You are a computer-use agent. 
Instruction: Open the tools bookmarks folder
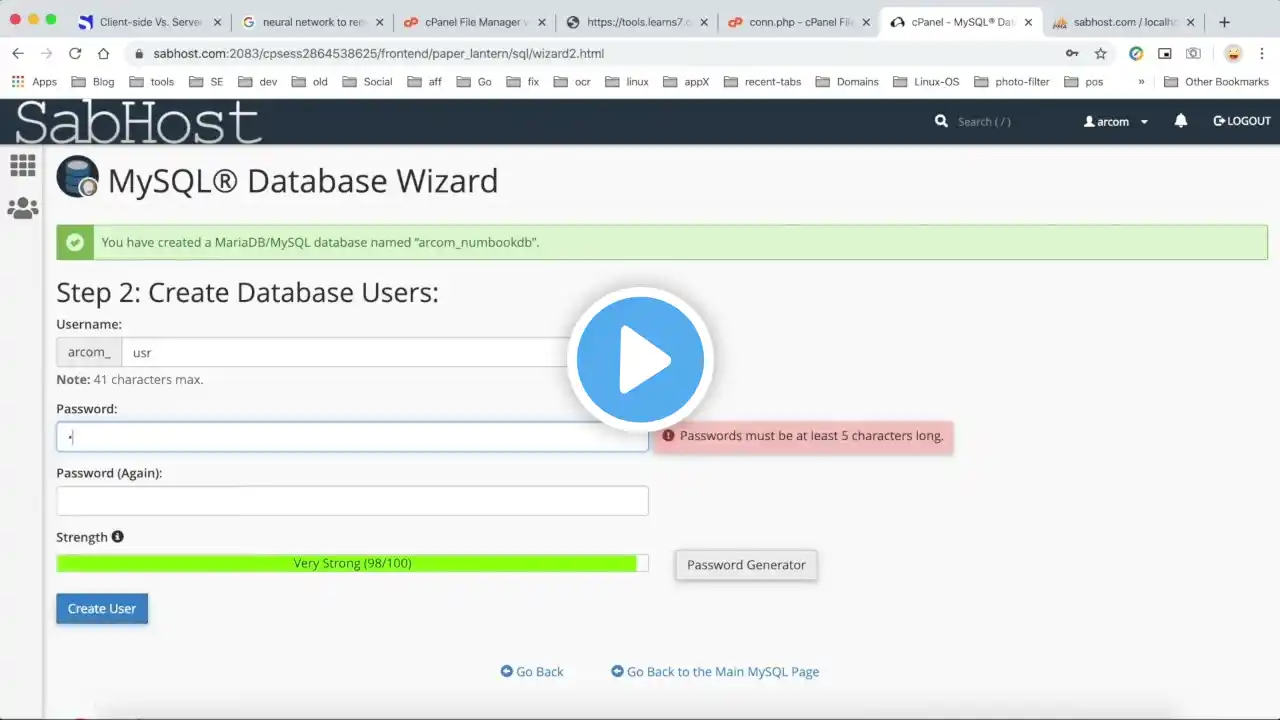coord(151,82)
